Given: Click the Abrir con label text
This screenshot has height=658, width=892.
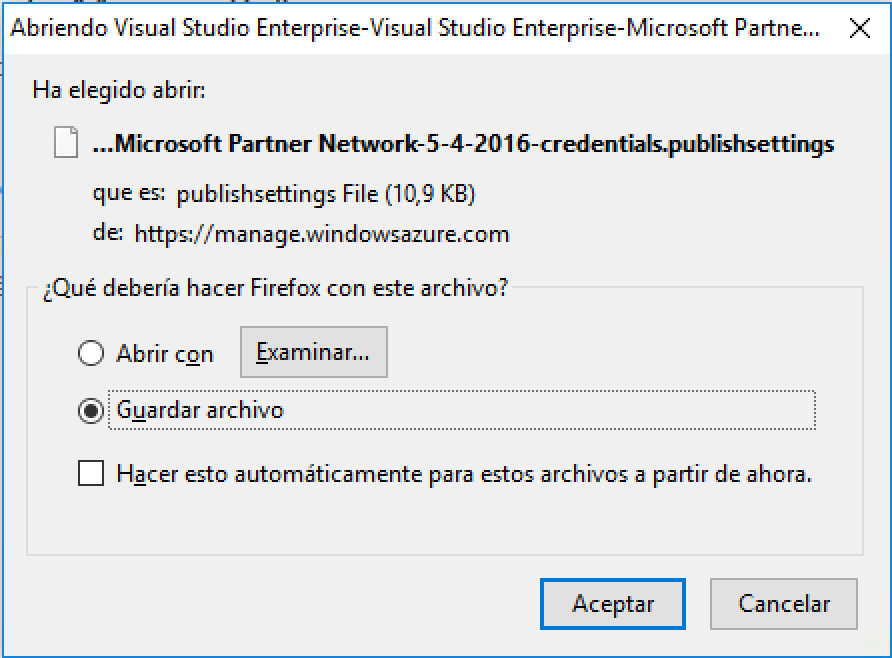Looking at the screenshot, I should click(x=165, y=354).
